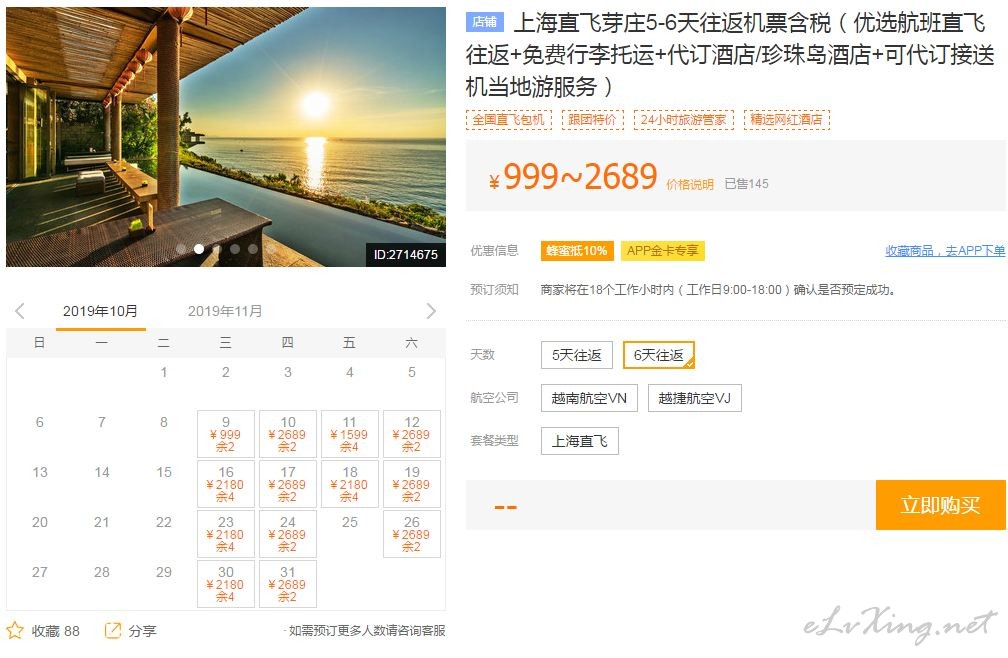Click the 立即购买 buy button
This screenshot has height=658, width=1008.
click(x=940, y=505)
